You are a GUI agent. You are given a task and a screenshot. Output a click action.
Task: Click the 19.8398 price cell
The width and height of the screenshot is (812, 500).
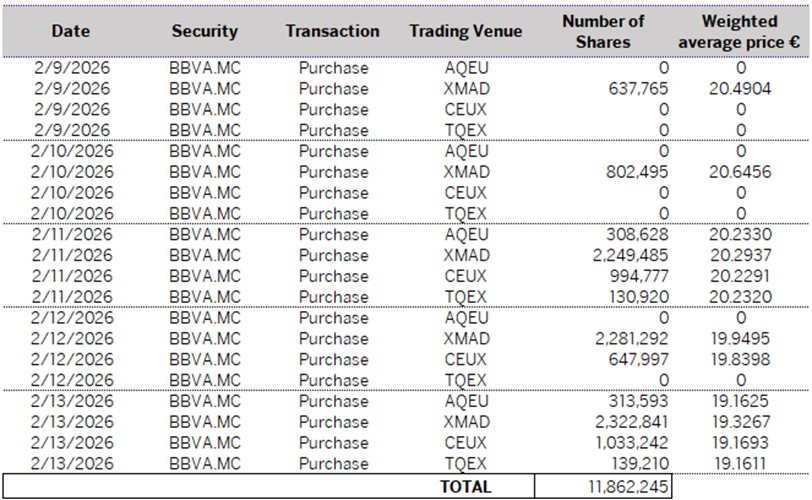coord(741,359)
